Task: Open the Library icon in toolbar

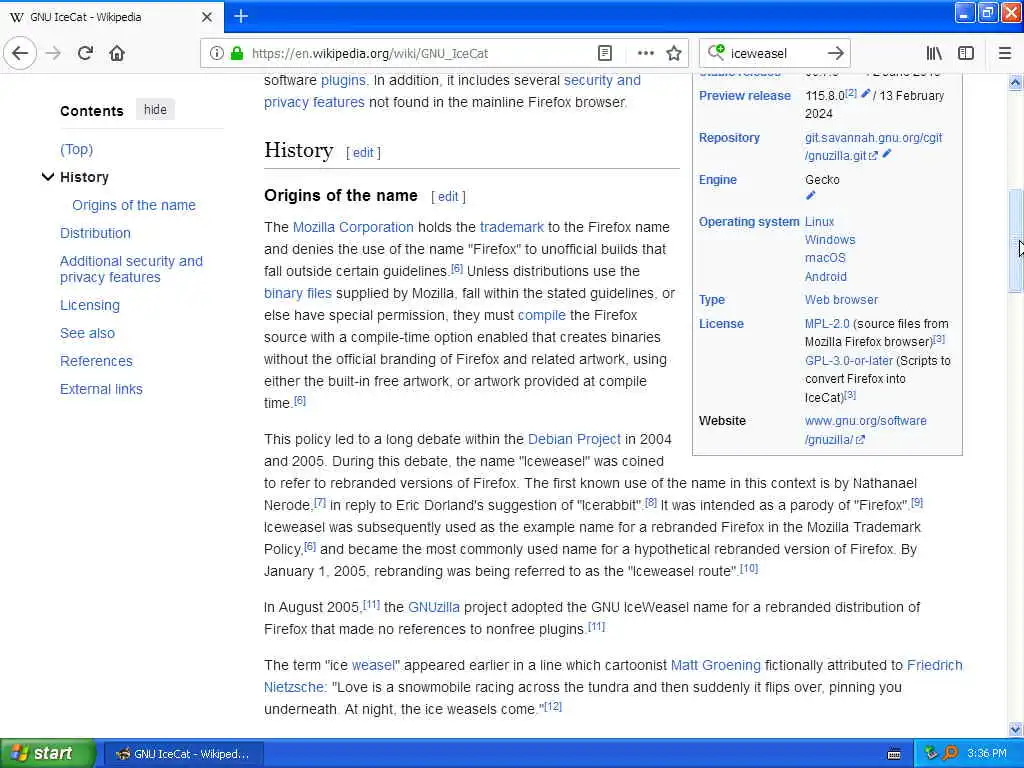Action: 934,53
